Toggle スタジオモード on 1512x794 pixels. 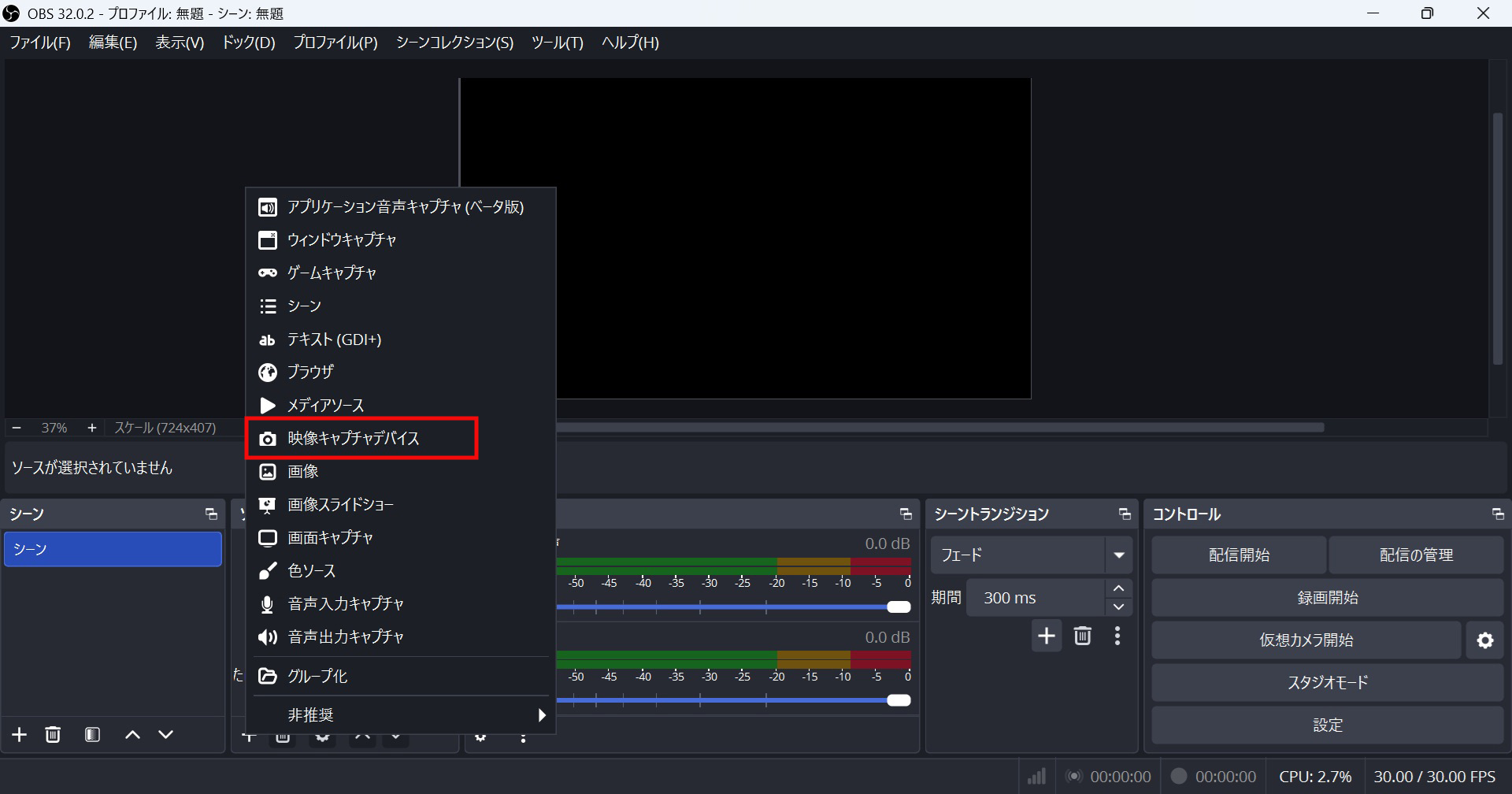[x=1327, y=683]
